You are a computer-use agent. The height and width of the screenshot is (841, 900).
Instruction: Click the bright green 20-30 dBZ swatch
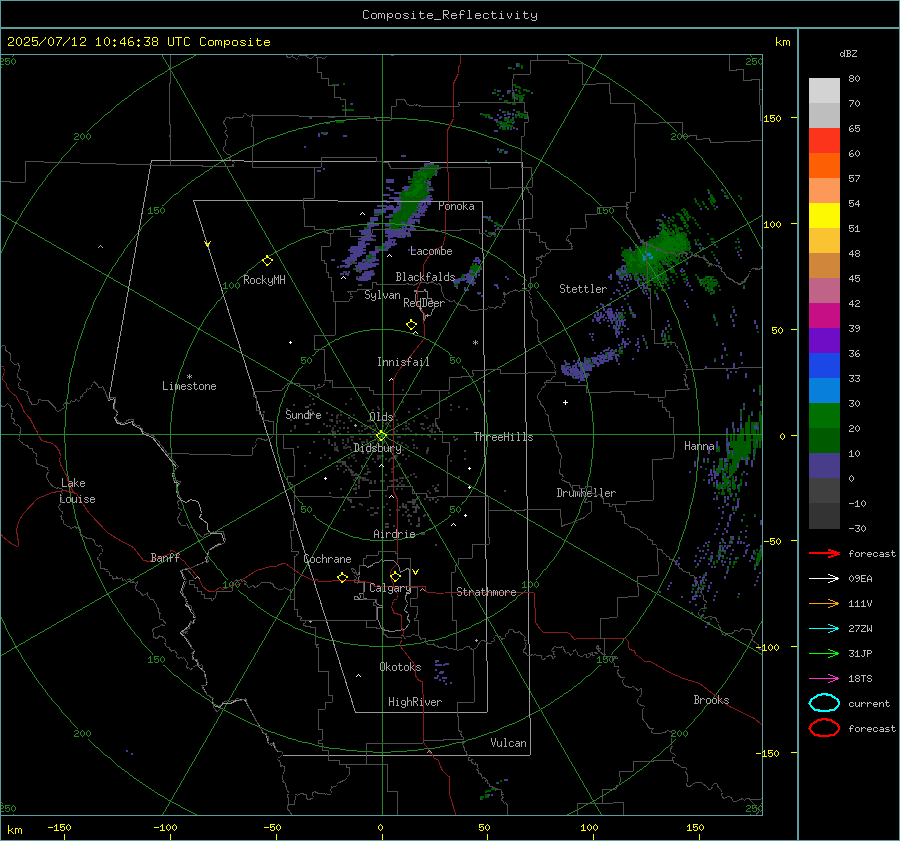pos(824,416)
